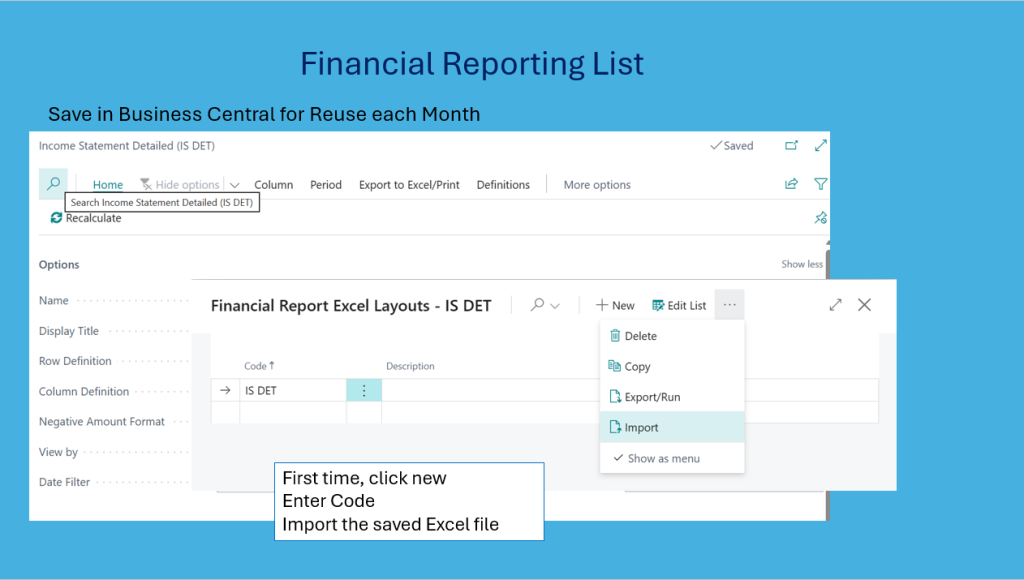
Task: Click the search magnifier icon in Income Statement
Action: point(53,184)
